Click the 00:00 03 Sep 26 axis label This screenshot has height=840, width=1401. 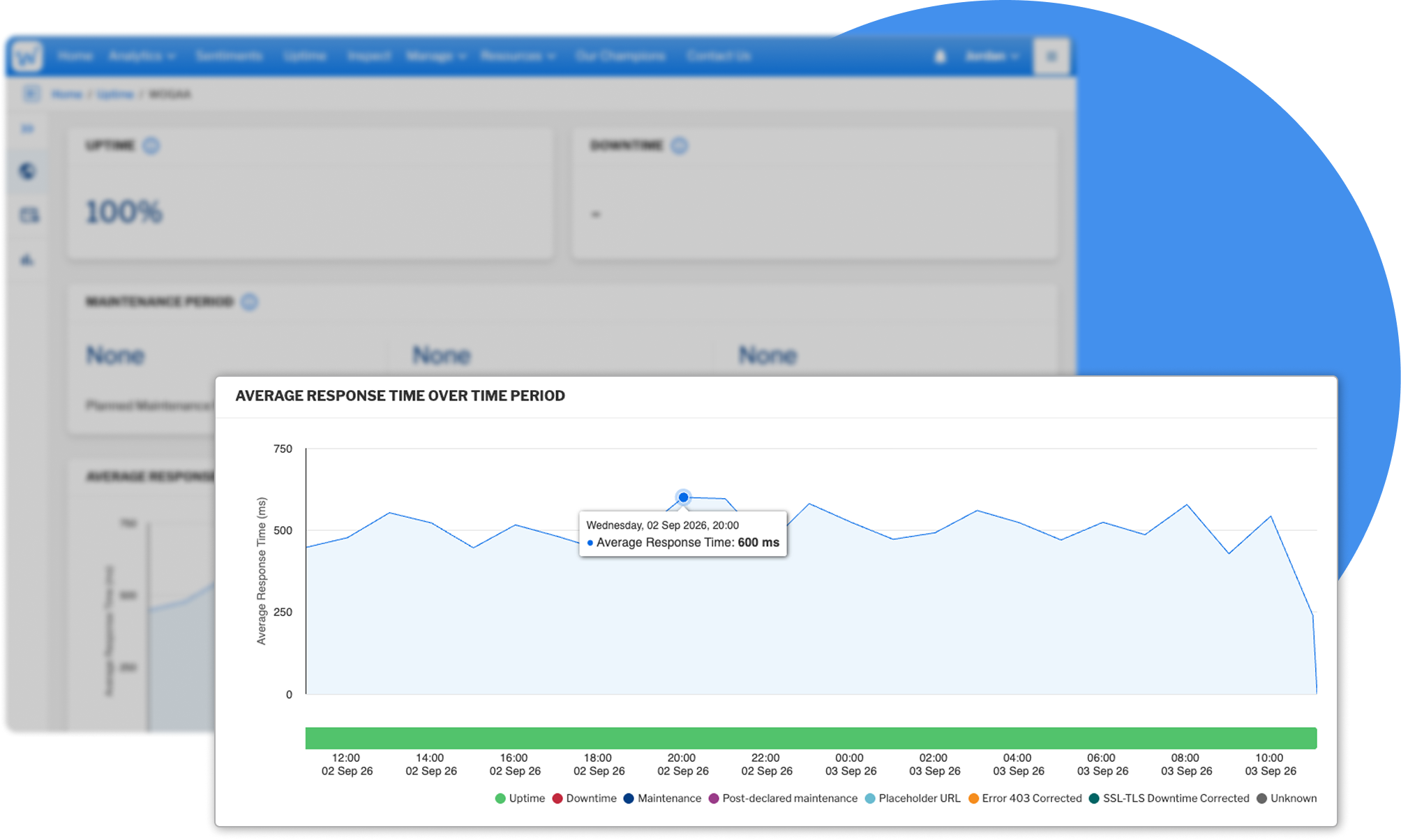[851, 765]
